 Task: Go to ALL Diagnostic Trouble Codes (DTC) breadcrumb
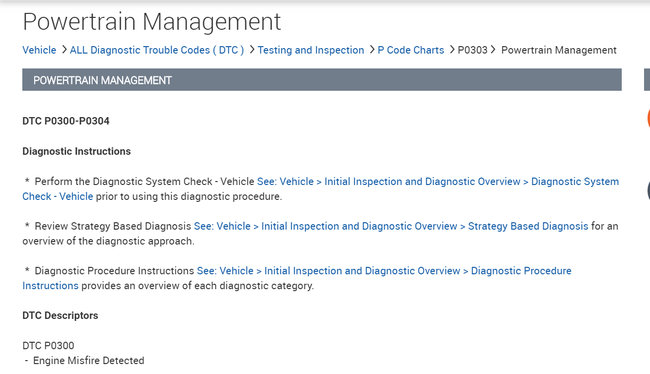coord(157,50)
